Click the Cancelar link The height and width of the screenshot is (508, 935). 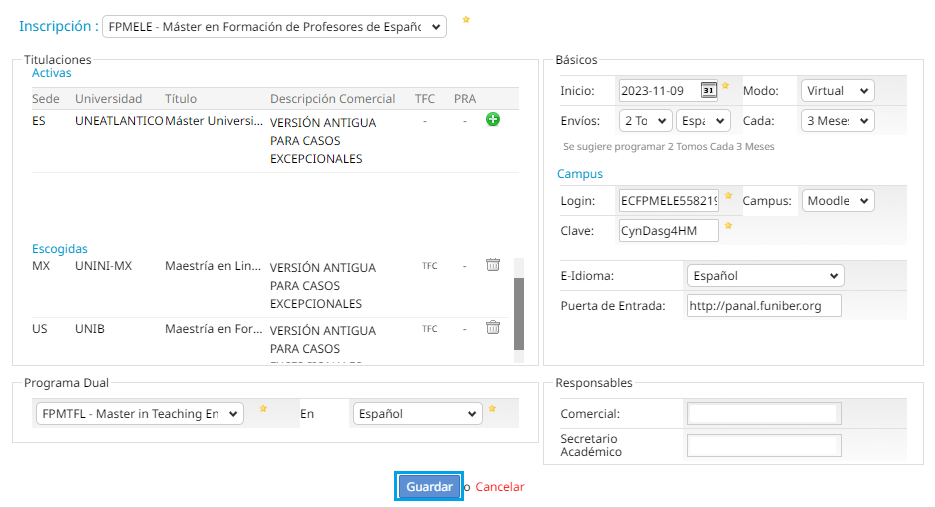point(499,487)
